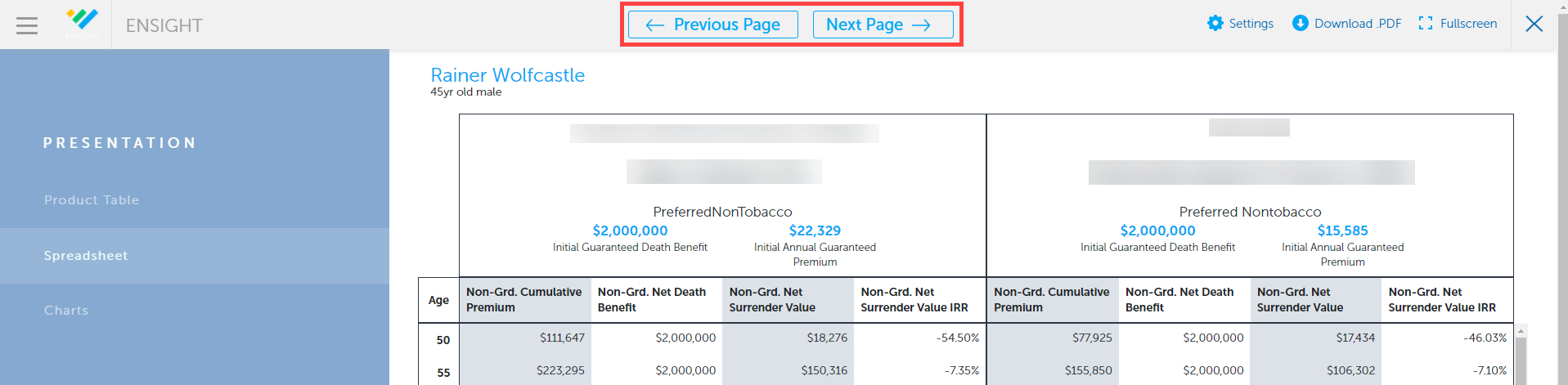This screenshot has width=1568, height=385.
Task: Click the 45yr old male subtitle
Action: pyautogui.click(x=466, y=92)
